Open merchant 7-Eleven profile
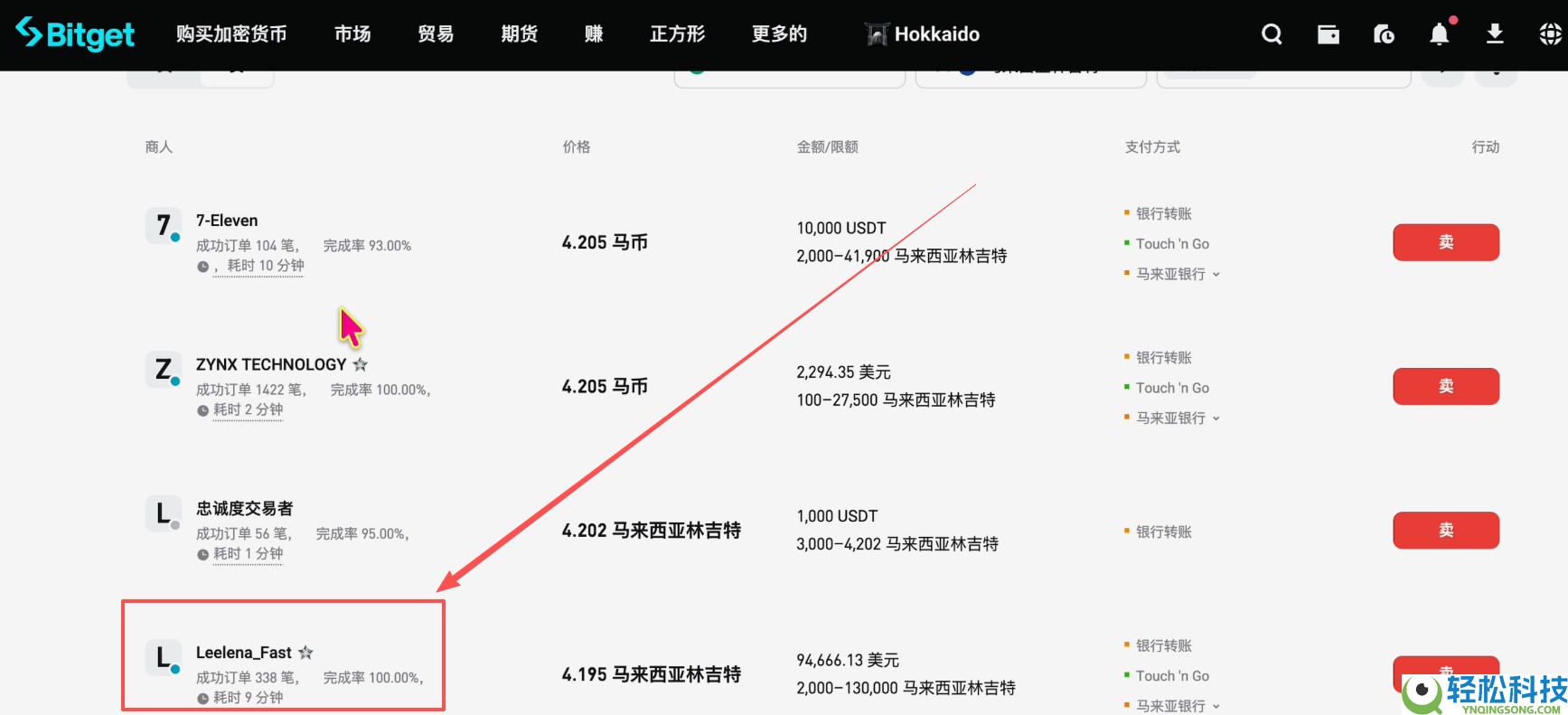This screenshot has height=715, width=1568. [x=227, y=221]
